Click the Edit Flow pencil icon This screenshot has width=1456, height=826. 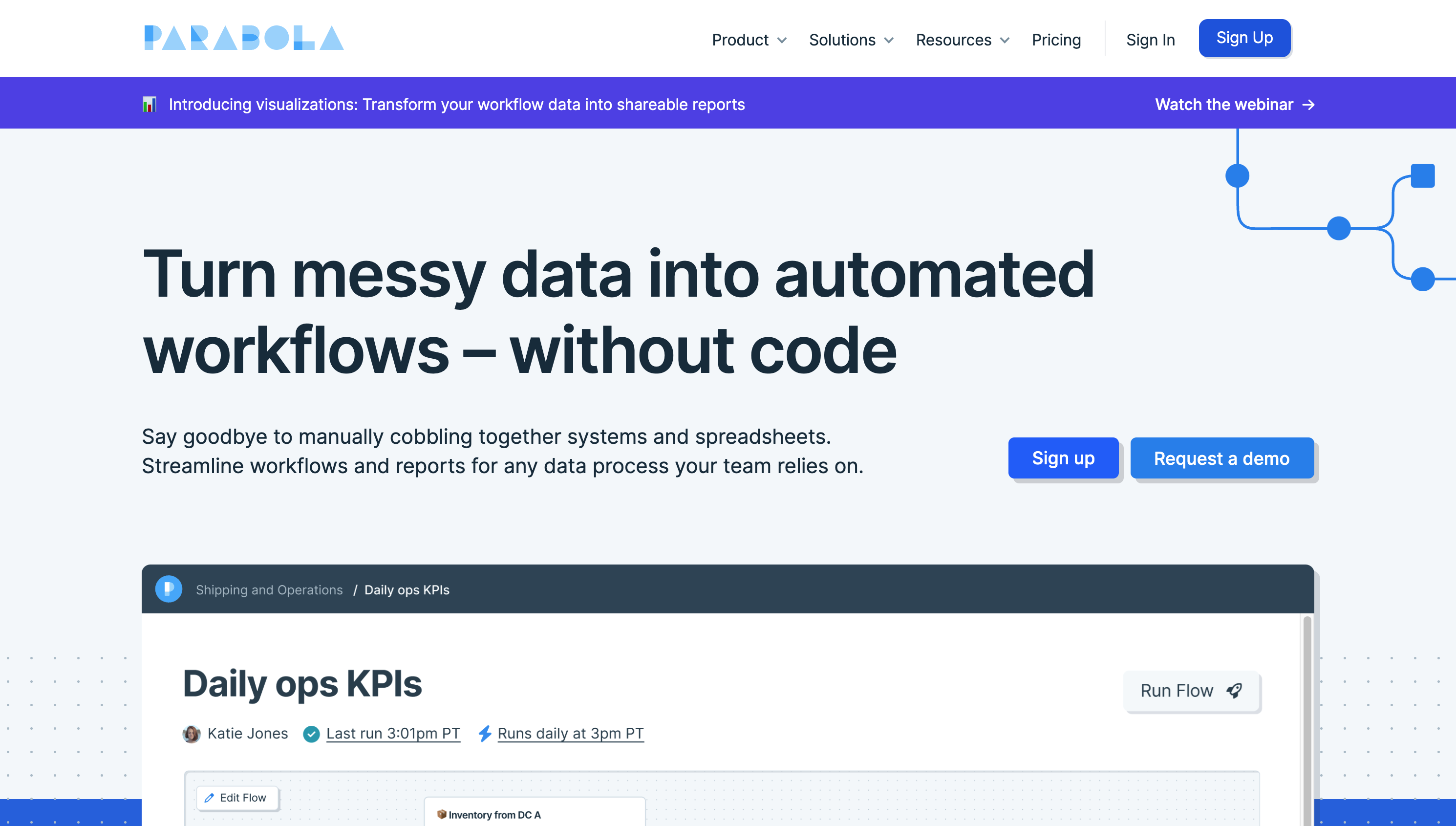pyautogui.click(x=210, y=797)
